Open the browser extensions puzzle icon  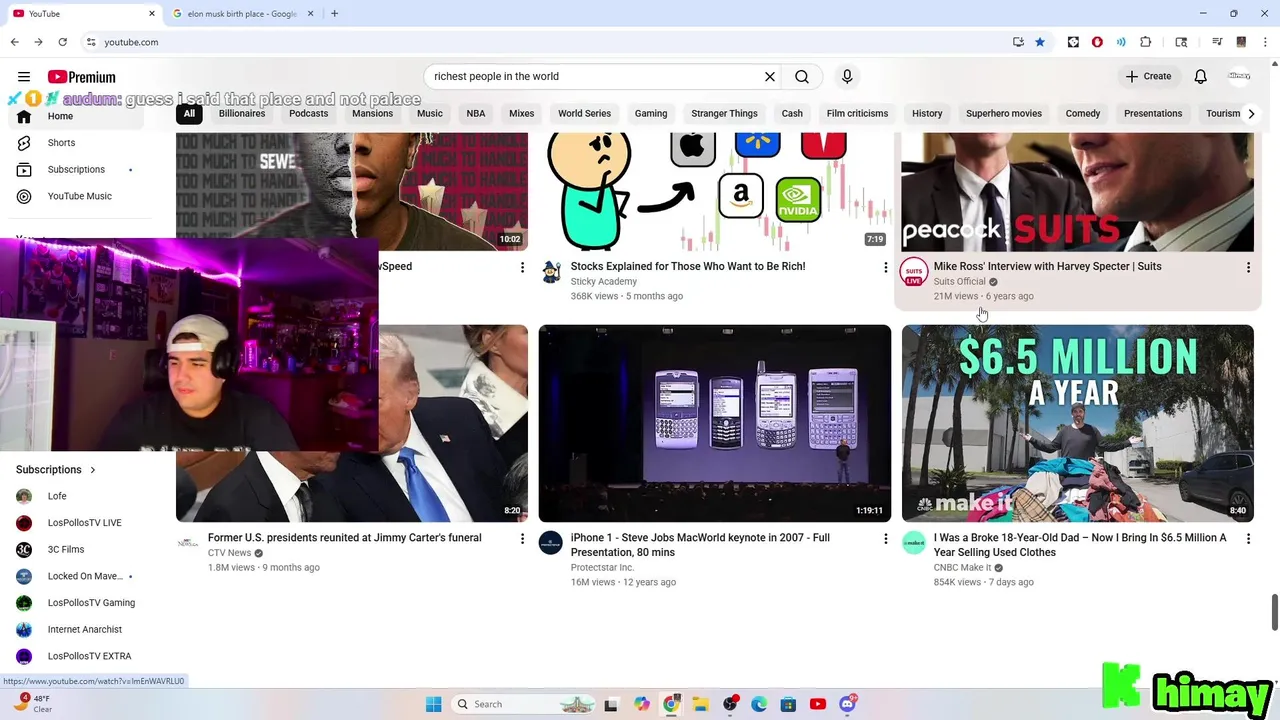pos(1146,42)
